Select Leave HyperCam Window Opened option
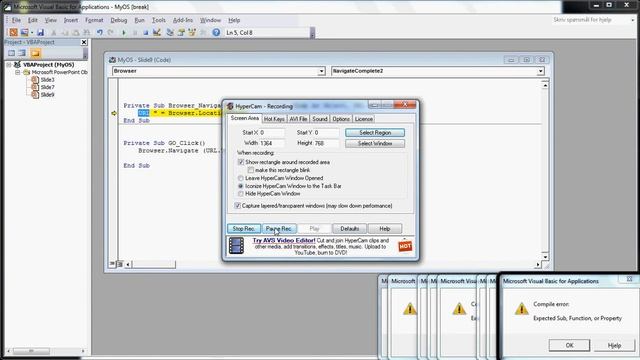This screenshot has height=360, width=640. (x=240, y=178)
